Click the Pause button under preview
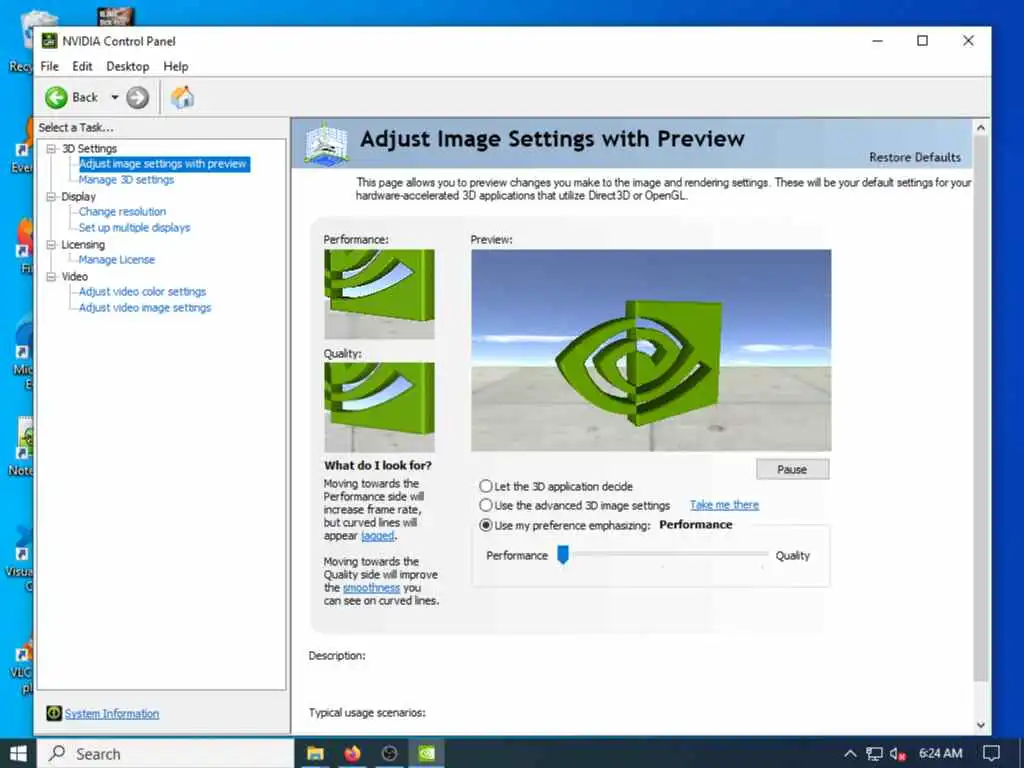This screenshot has width=1024, height=768. coord(792,469)
